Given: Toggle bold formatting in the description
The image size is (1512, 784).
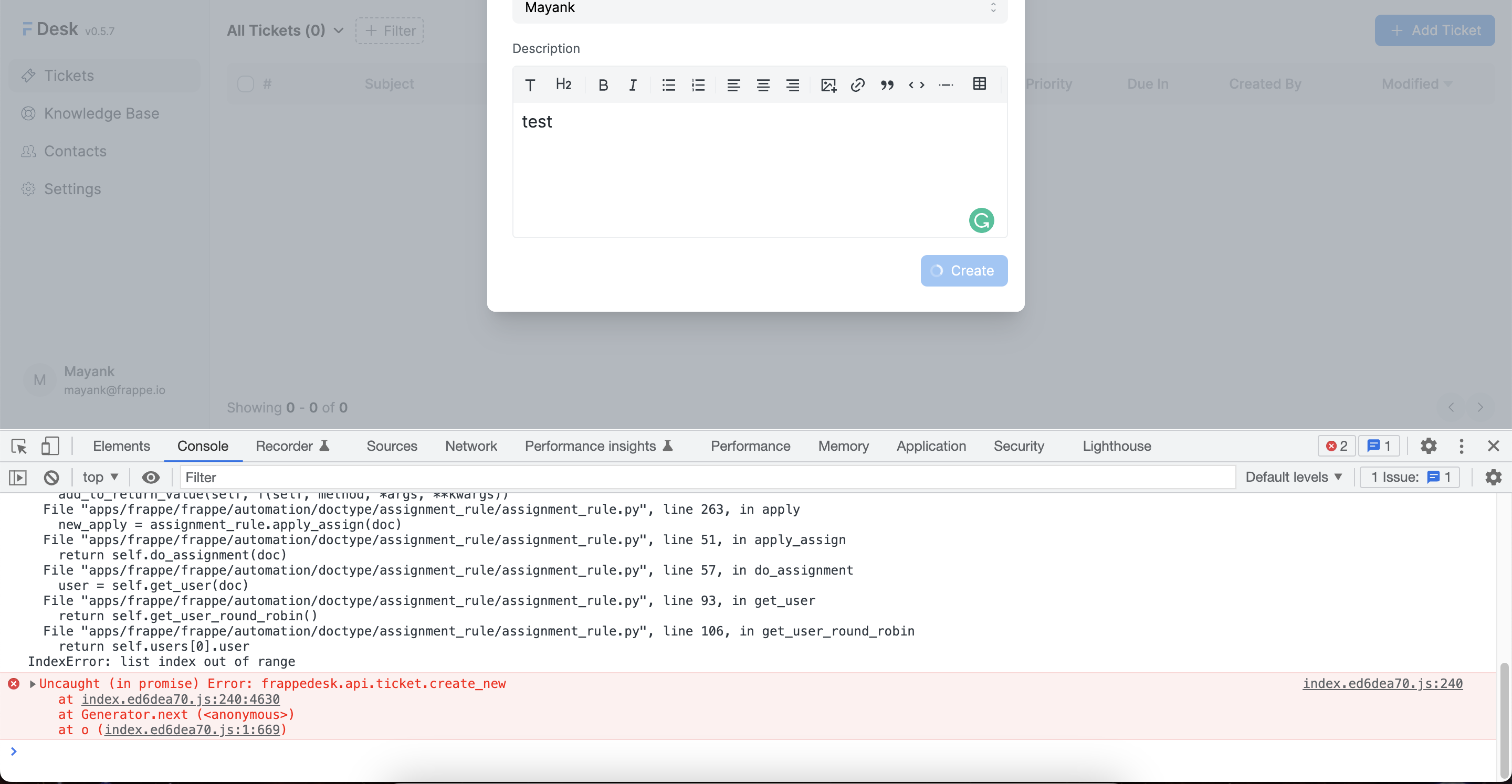Looking at the screenshot, I should (x=603, y=84).
